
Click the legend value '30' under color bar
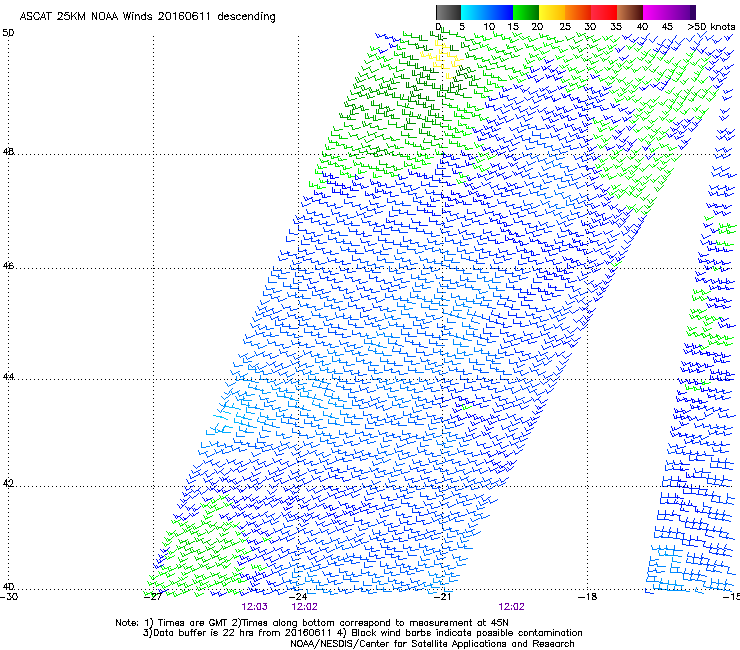click(590, 27)
